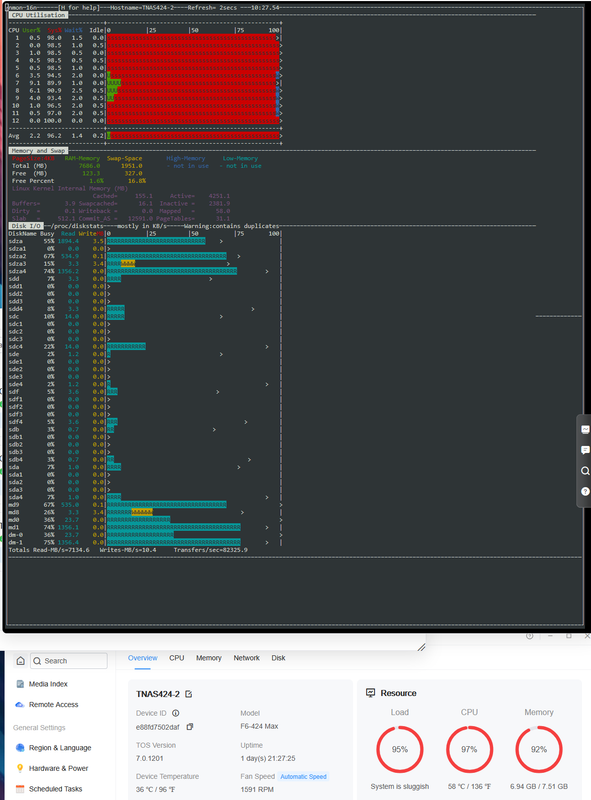
Task: Click CPU 12 row showing 100.0 Sys%
Action: (x=144, y=121)
